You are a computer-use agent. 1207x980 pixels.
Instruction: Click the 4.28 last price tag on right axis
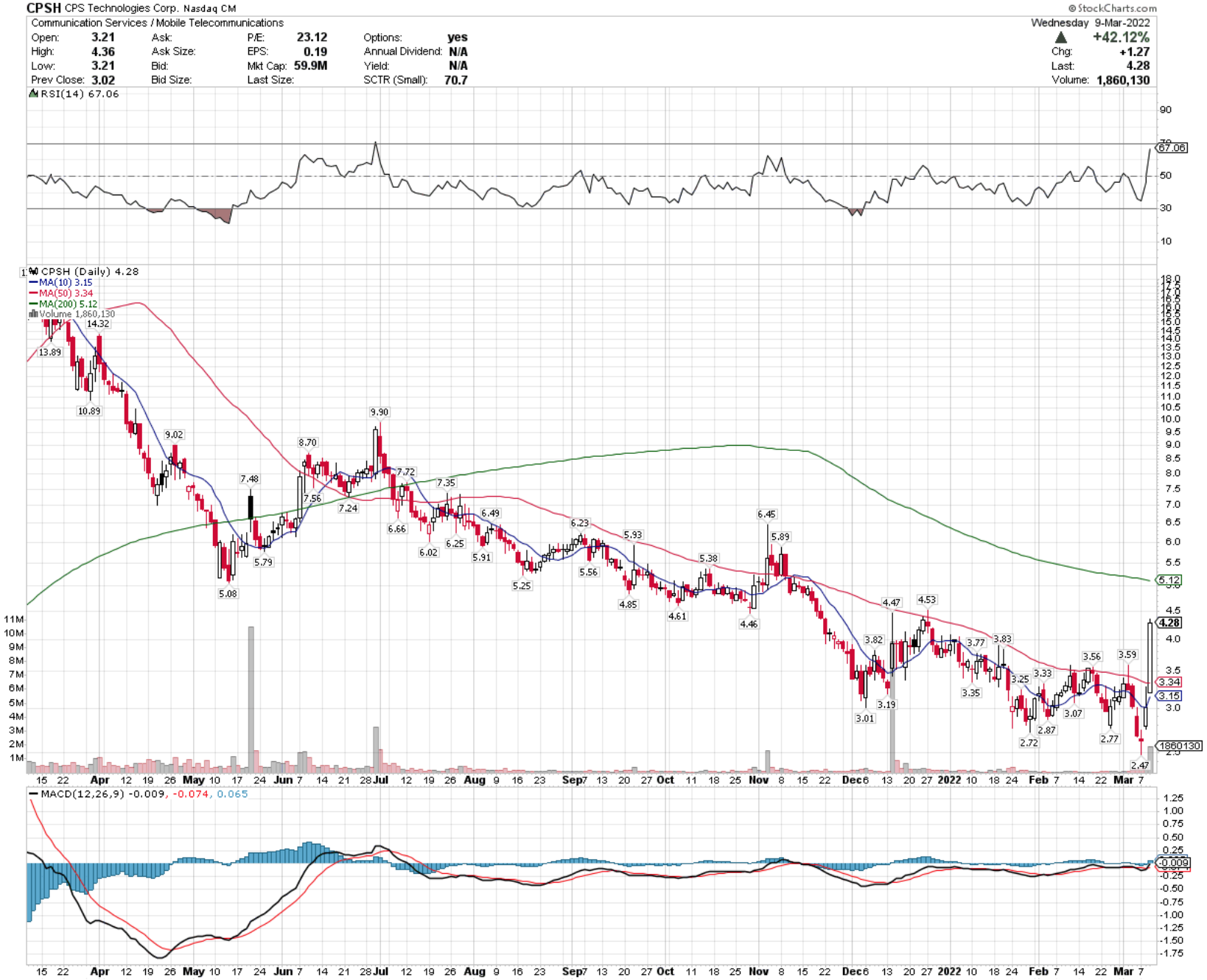pyautogui.click(x=1170, y=623)
